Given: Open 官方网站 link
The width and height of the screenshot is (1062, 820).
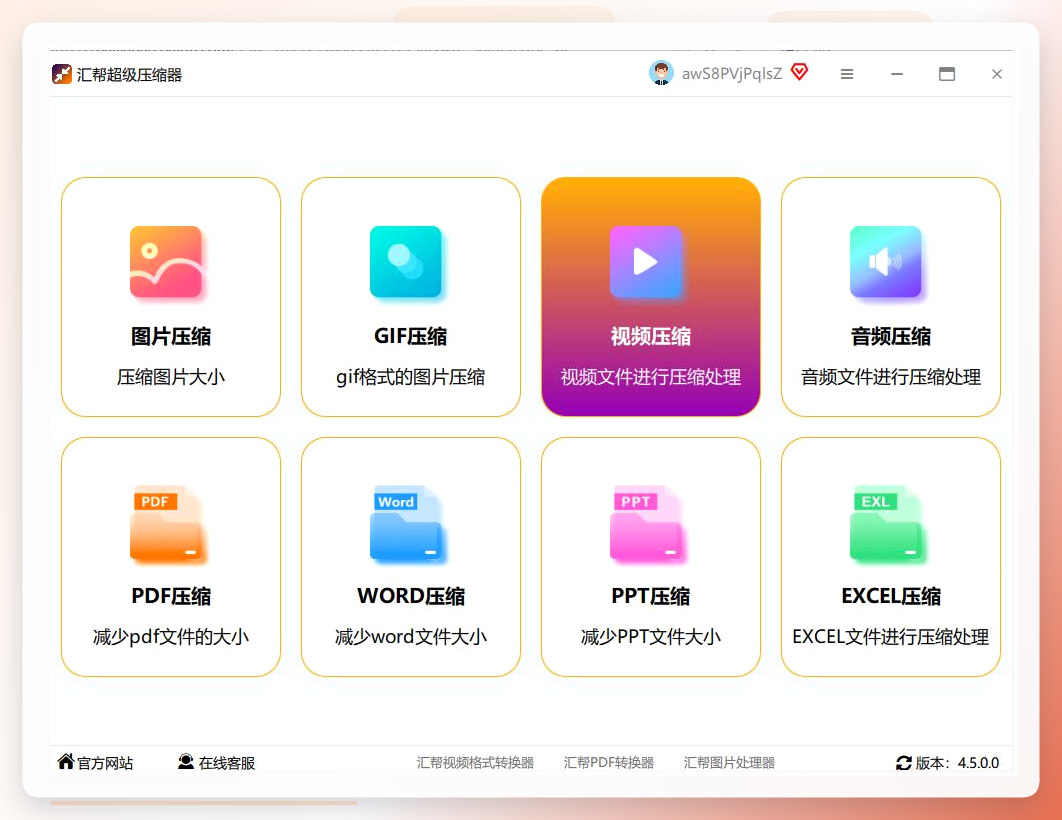Looking at the screenshot, I should tap(105, 763).
